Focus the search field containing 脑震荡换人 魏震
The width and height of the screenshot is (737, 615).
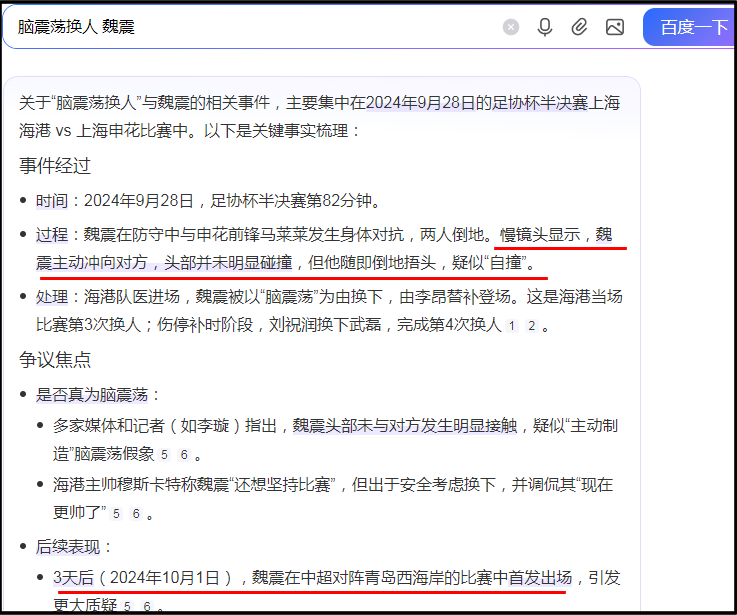[x=254, y=27]
